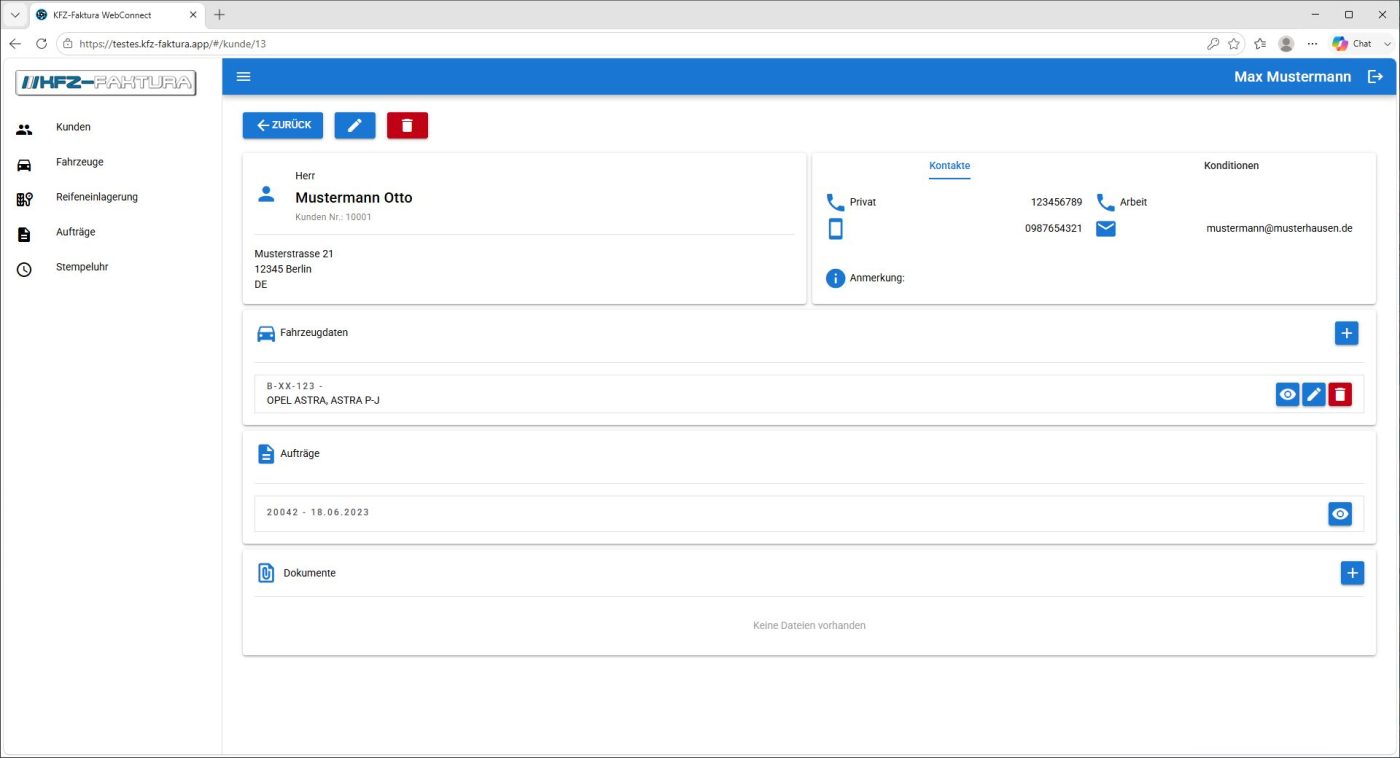Reload the page with browser refresh button

click(41, 44)
